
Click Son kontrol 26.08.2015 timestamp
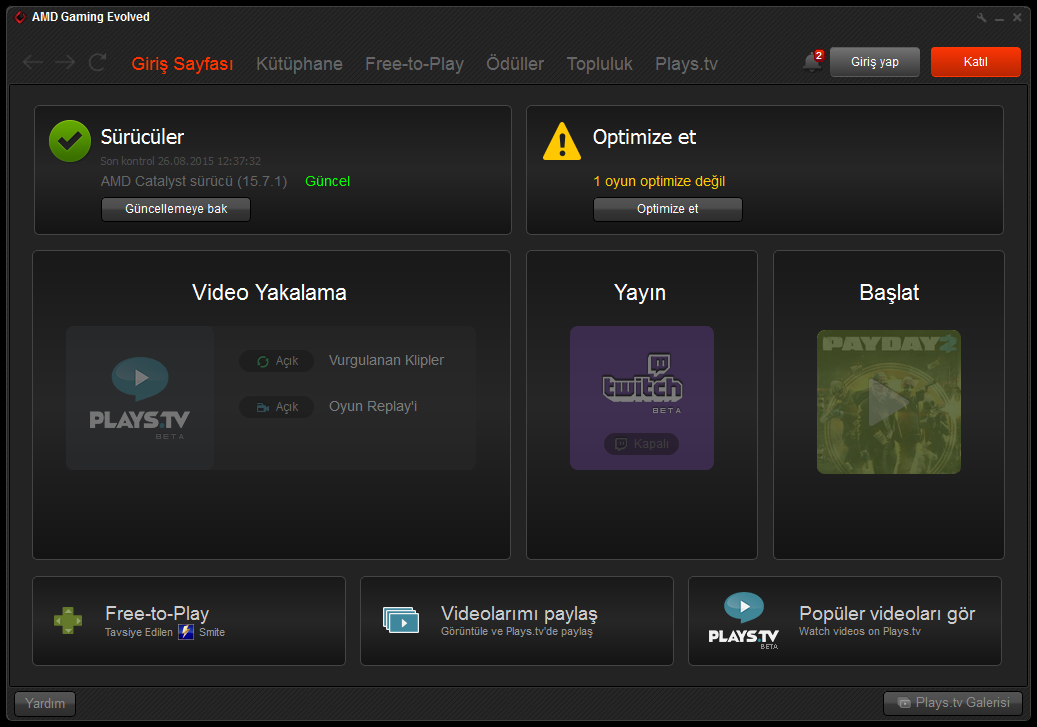[x=181, y=161]
